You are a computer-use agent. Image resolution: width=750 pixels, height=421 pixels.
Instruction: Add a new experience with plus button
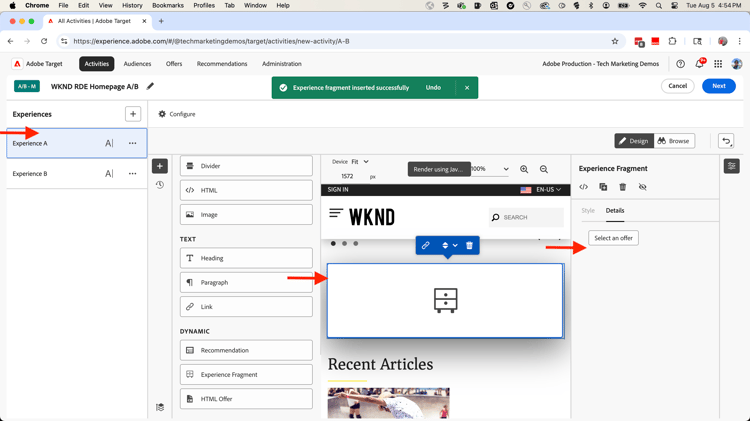click(133, 114)
